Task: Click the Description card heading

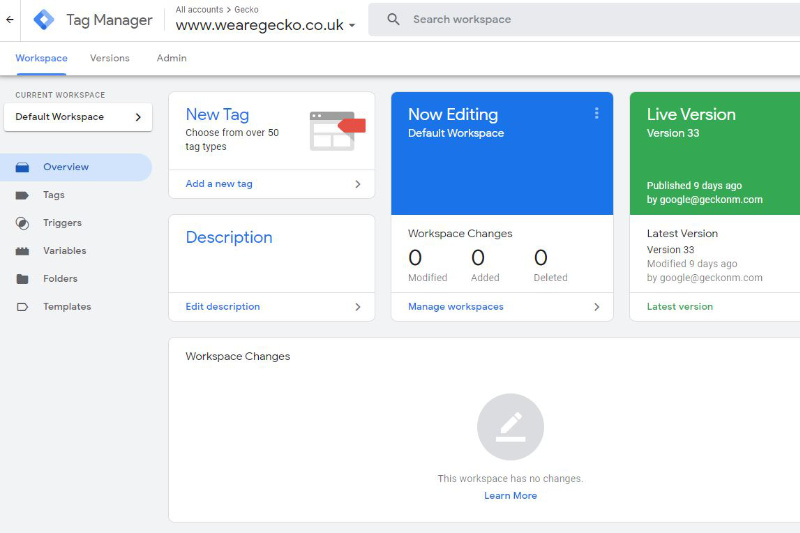Action: click(x=229, y=238)
